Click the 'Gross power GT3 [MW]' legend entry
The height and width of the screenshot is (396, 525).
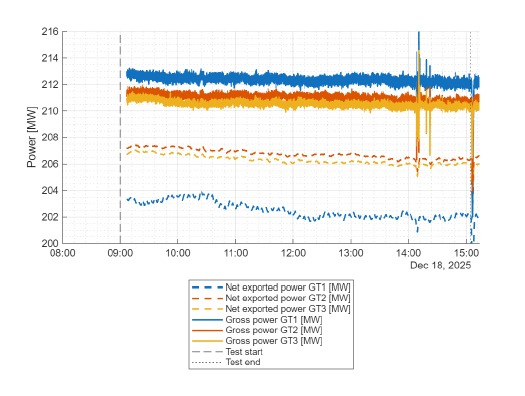(x=257, y=341)
